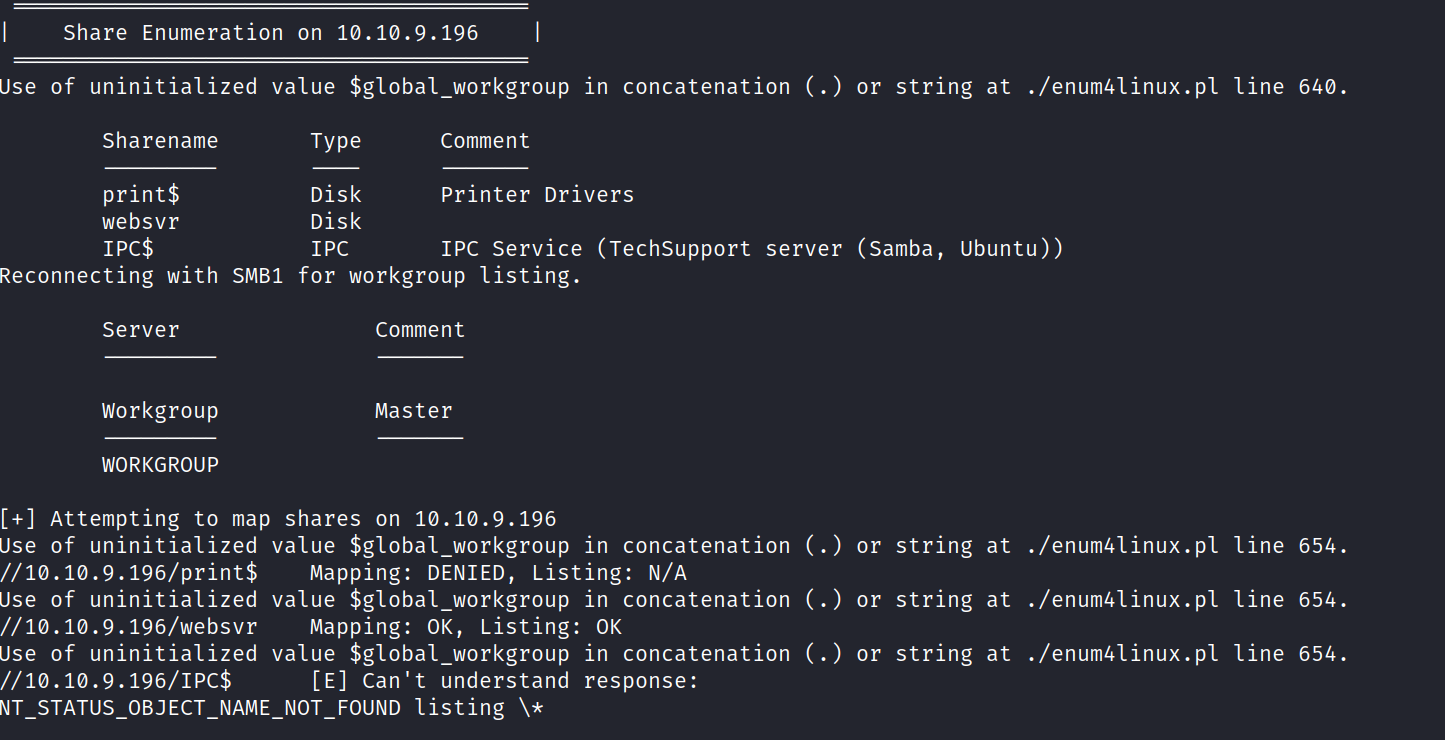Screen dimensions: 1445x740
Task: Select the "Sharename" column header
Action: click(x=160, y=141)
